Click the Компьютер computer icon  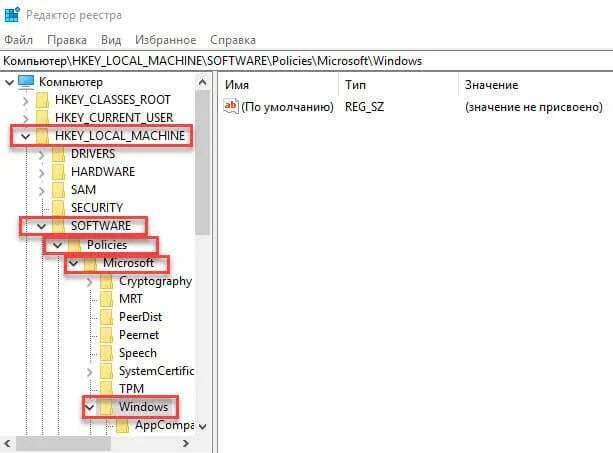(x=26, y=82)
